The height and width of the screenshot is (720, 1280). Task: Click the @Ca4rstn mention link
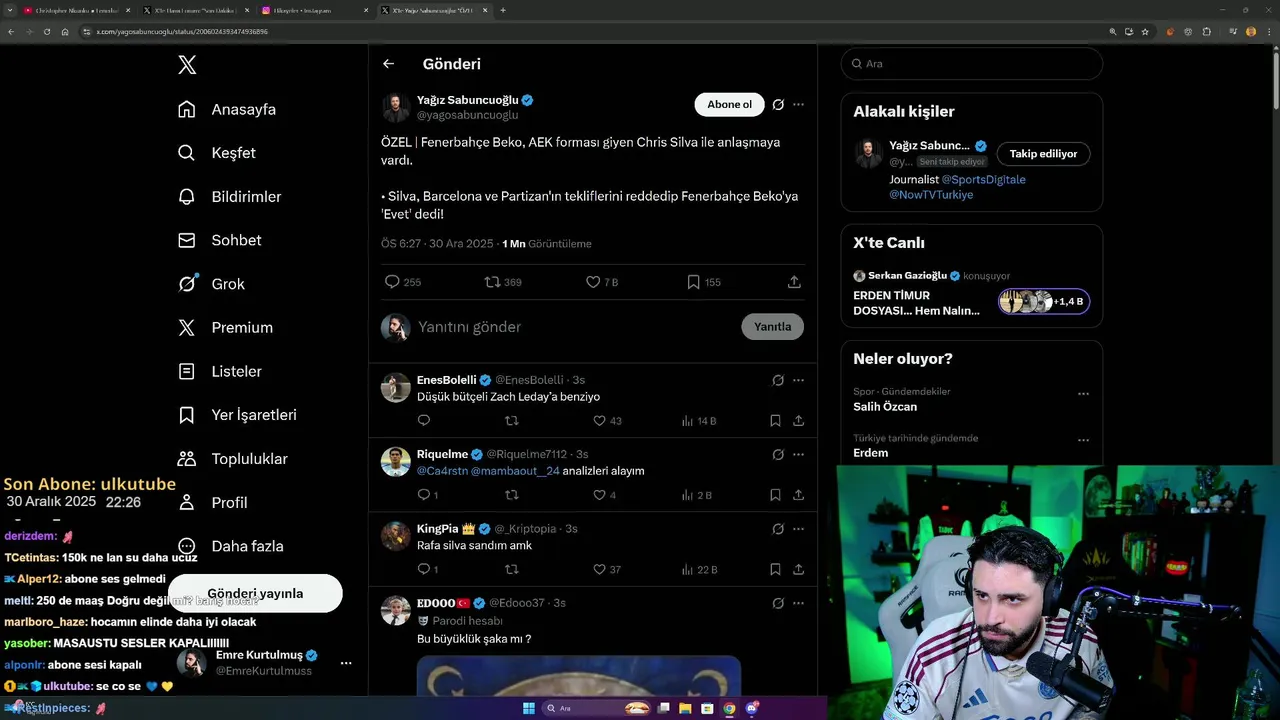point(442,471)
